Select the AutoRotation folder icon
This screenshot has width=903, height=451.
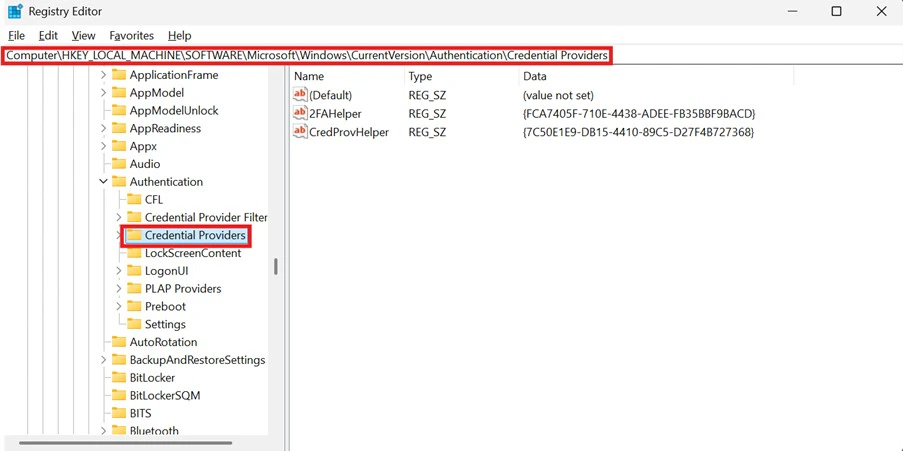point(119,343)
